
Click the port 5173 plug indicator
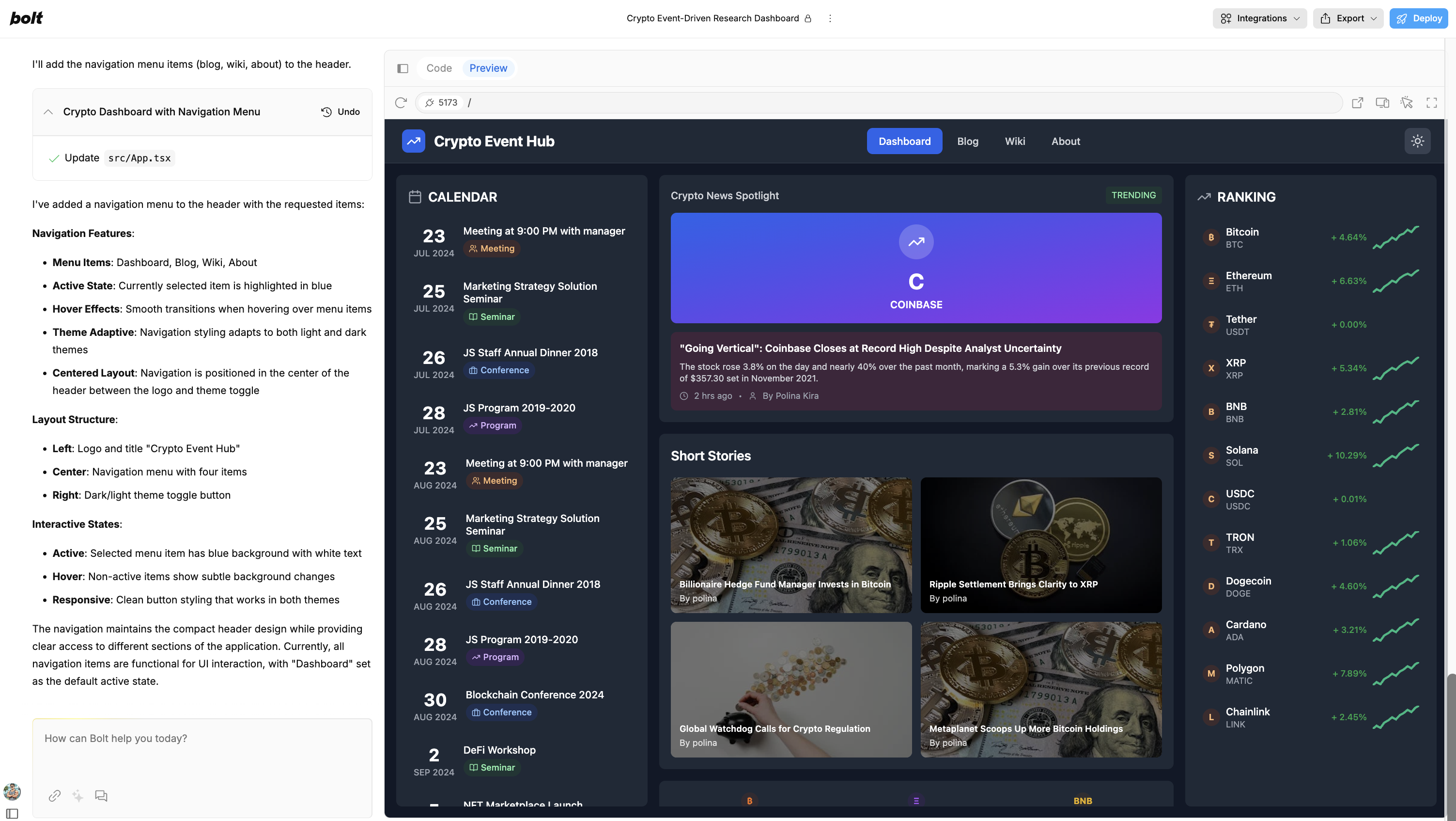coord(441,102)
